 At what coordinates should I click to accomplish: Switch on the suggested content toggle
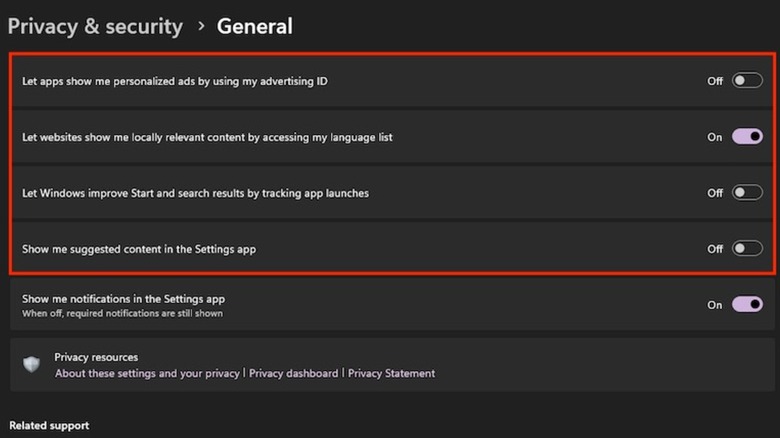pos(747,249)
